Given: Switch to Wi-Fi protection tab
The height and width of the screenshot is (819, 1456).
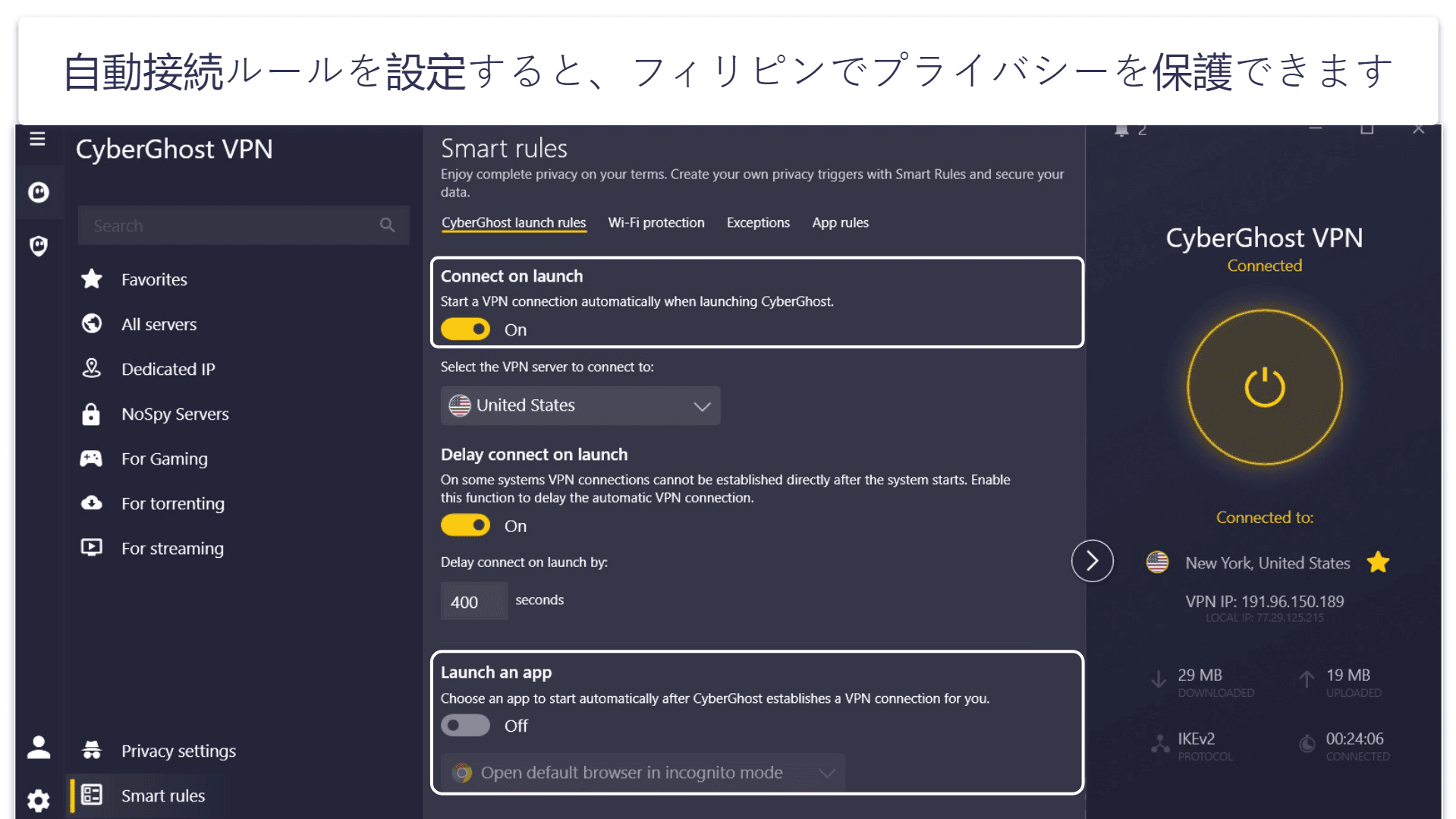Looking at the screenshot, I should point(656,222).
